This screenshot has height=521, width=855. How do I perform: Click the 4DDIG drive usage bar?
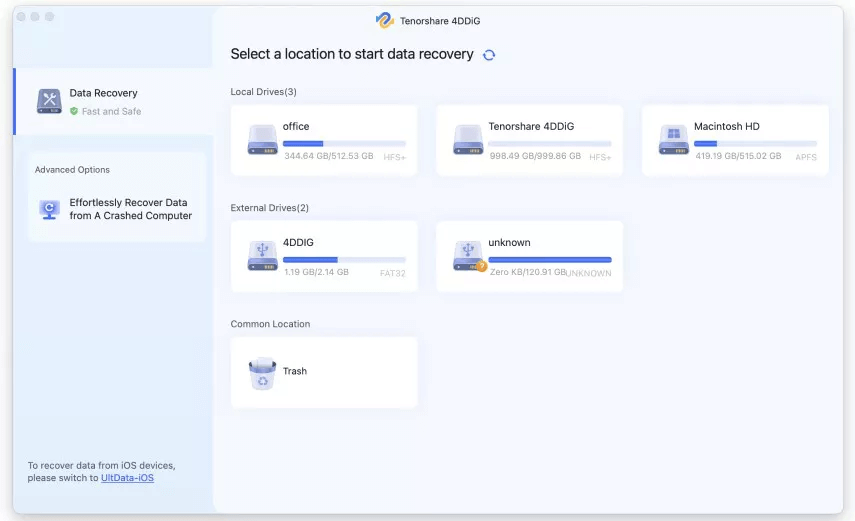pyautogui.click(x=344, y=260)
